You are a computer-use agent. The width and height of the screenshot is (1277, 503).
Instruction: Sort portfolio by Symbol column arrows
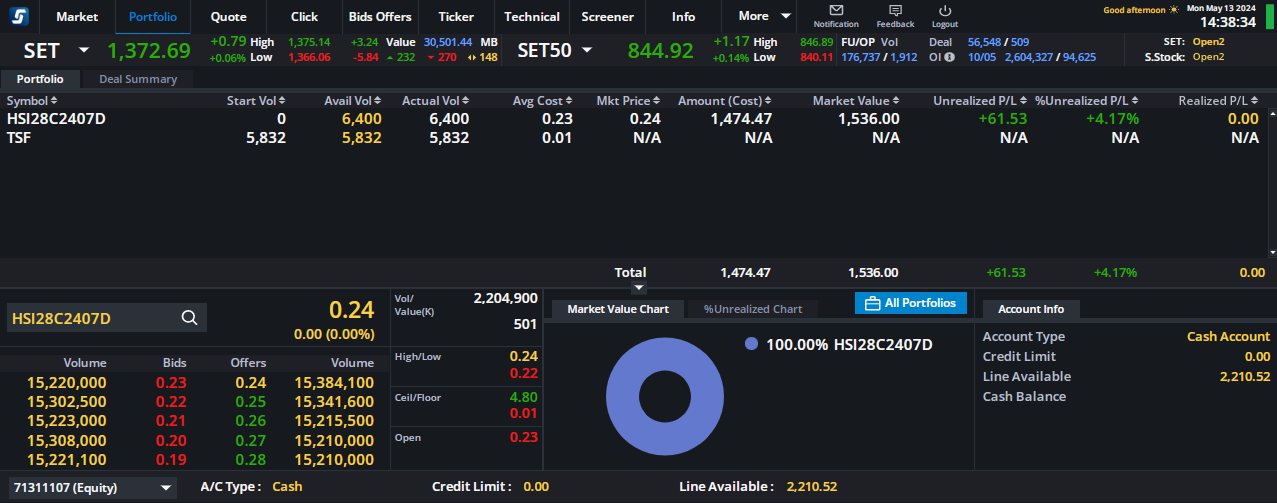(x=53, y=101)
